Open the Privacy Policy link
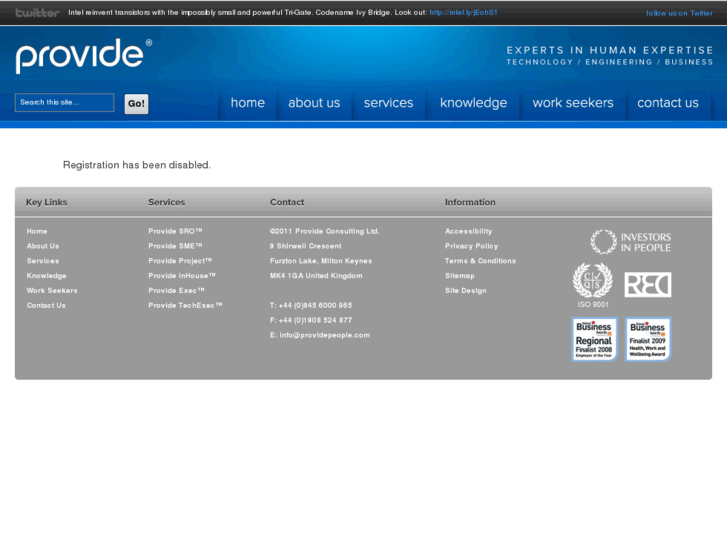727x545 pixels. [472, 246]
